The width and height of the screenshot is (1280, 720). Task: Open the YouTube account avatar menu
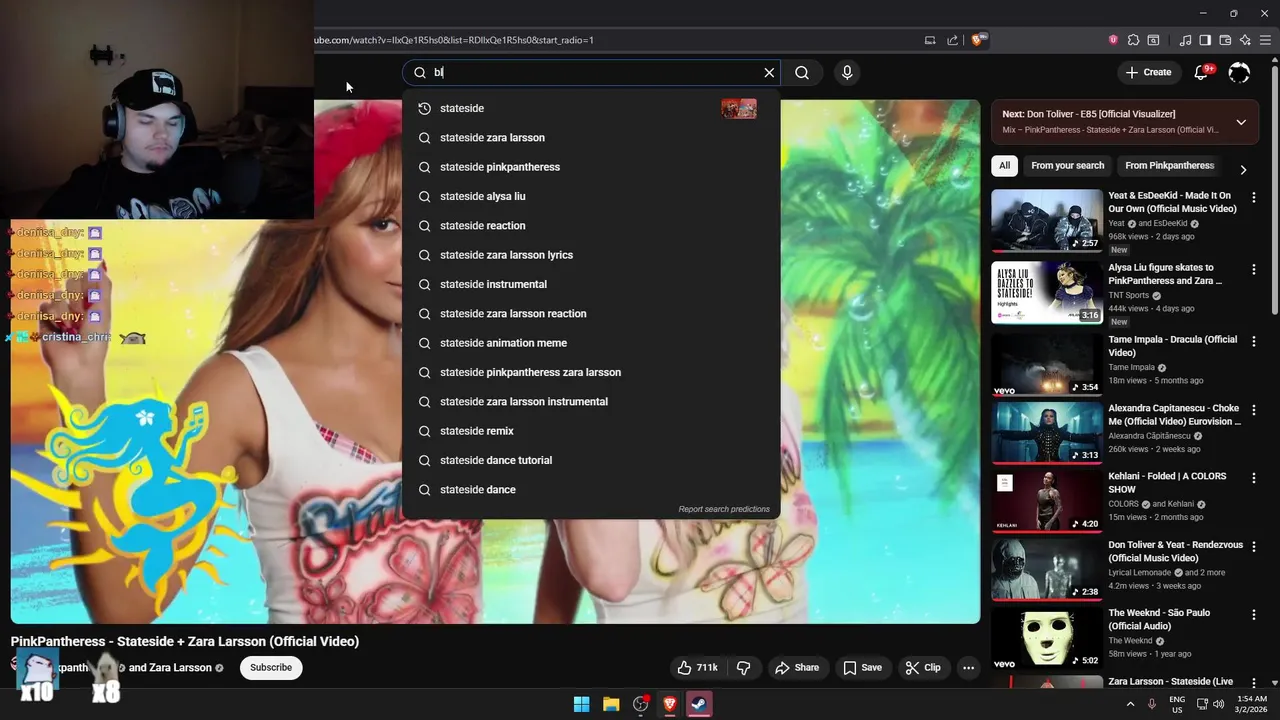point(1239,72)
